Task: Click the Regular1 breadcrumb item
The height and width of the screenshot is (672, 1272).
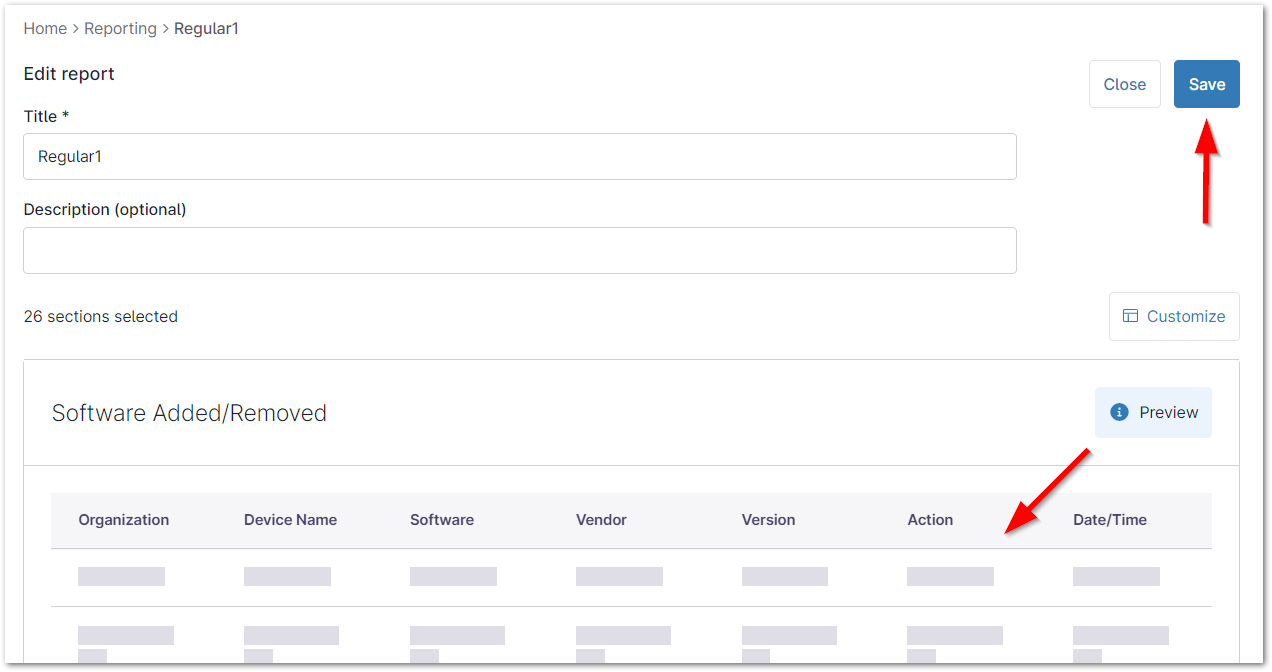Action: [206, 28]
